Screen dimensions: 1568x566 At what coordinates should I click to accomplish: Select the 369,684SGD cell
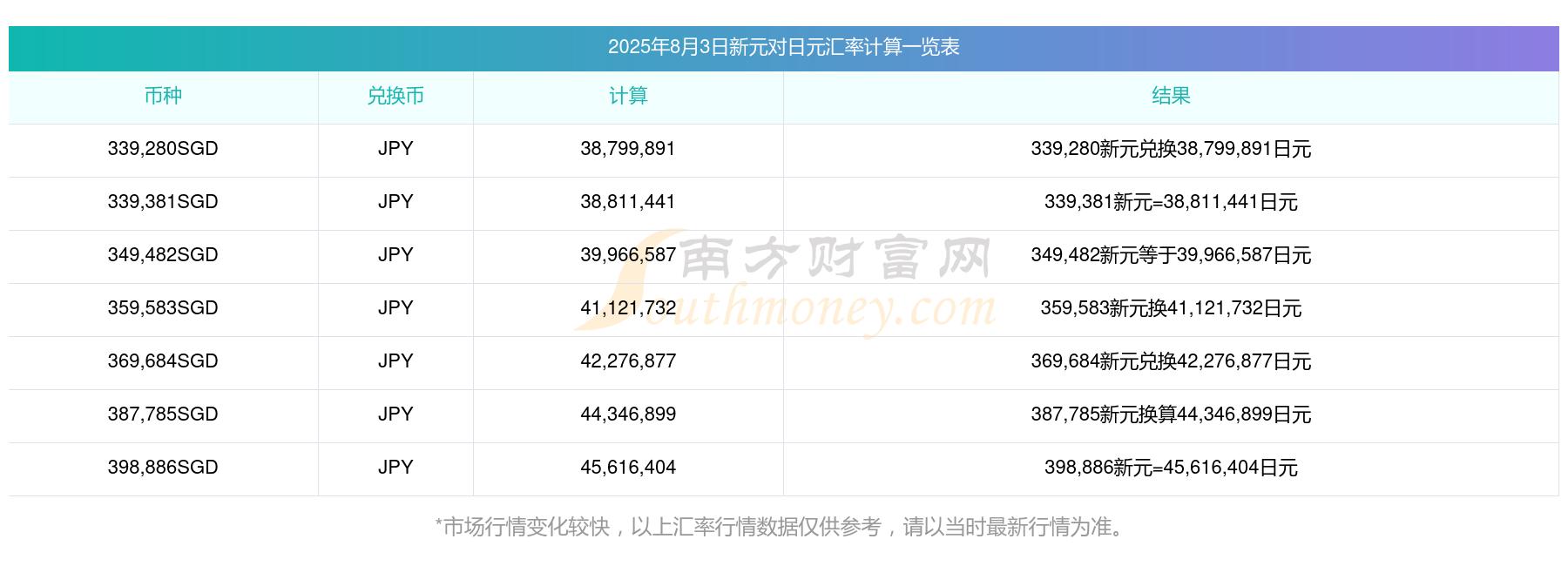click(163, 361)
